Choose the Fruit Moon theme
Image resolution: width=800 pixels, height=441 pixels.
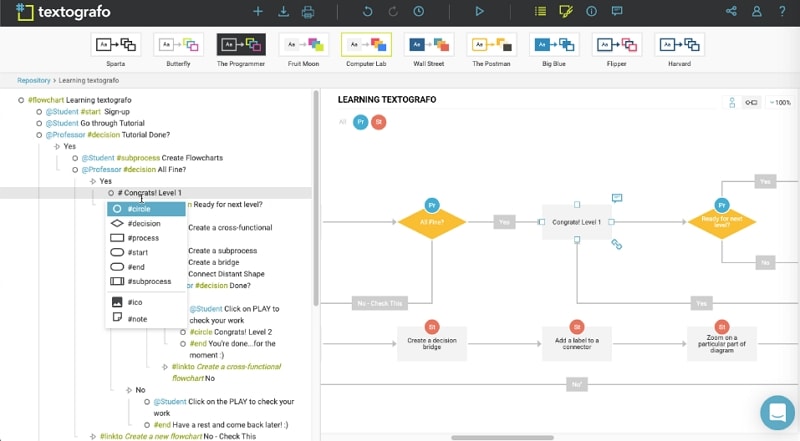click(304, 50)
